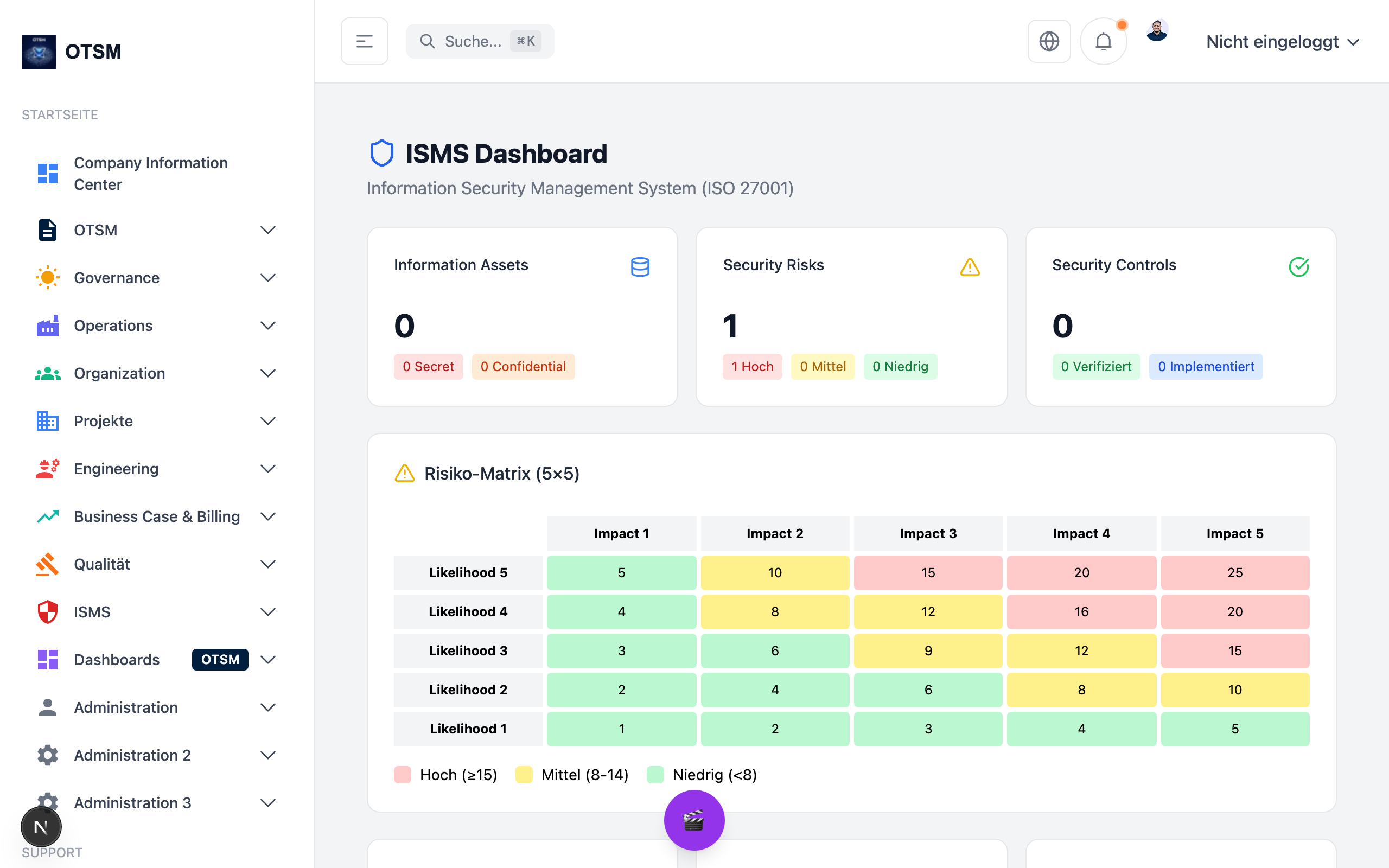Screen dimensions: 1389x868
Task: Click the user avatar picture
Action: (1157, 31)
